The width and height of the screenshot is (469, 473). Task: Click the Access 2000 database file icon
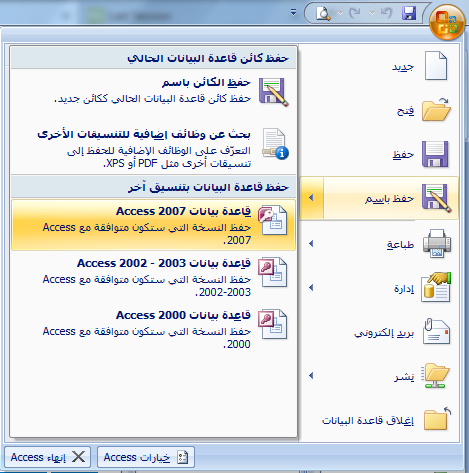pyautogui.click(x=272, y=324)
